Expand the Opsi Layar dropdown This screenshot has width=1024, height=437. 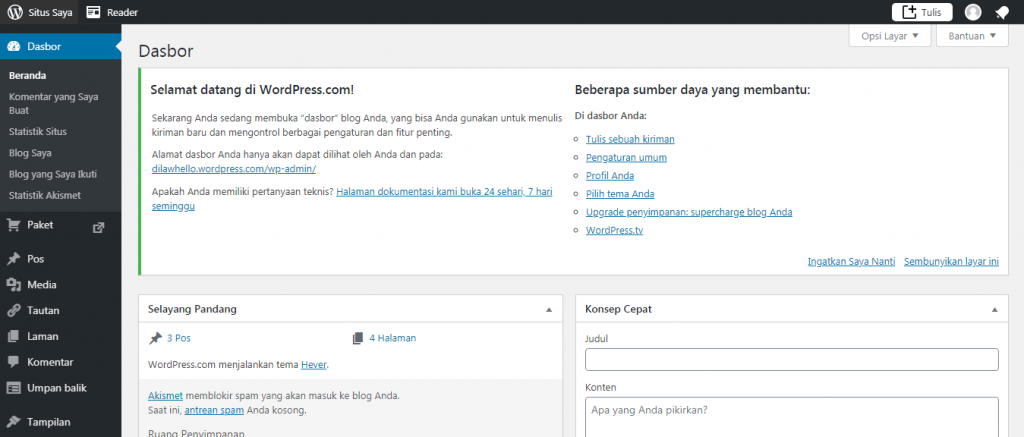click(890, 36)
